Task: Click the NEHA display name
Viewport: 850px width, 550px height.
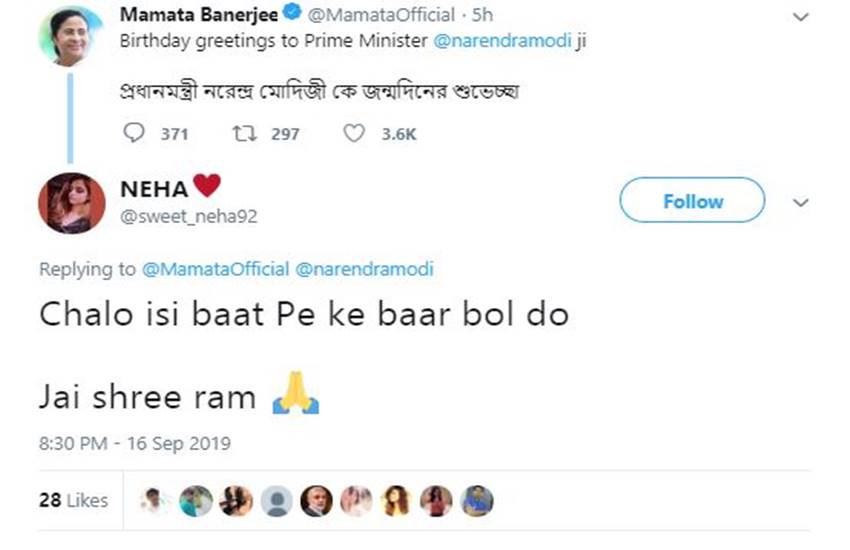Action: tap(153, 189)
